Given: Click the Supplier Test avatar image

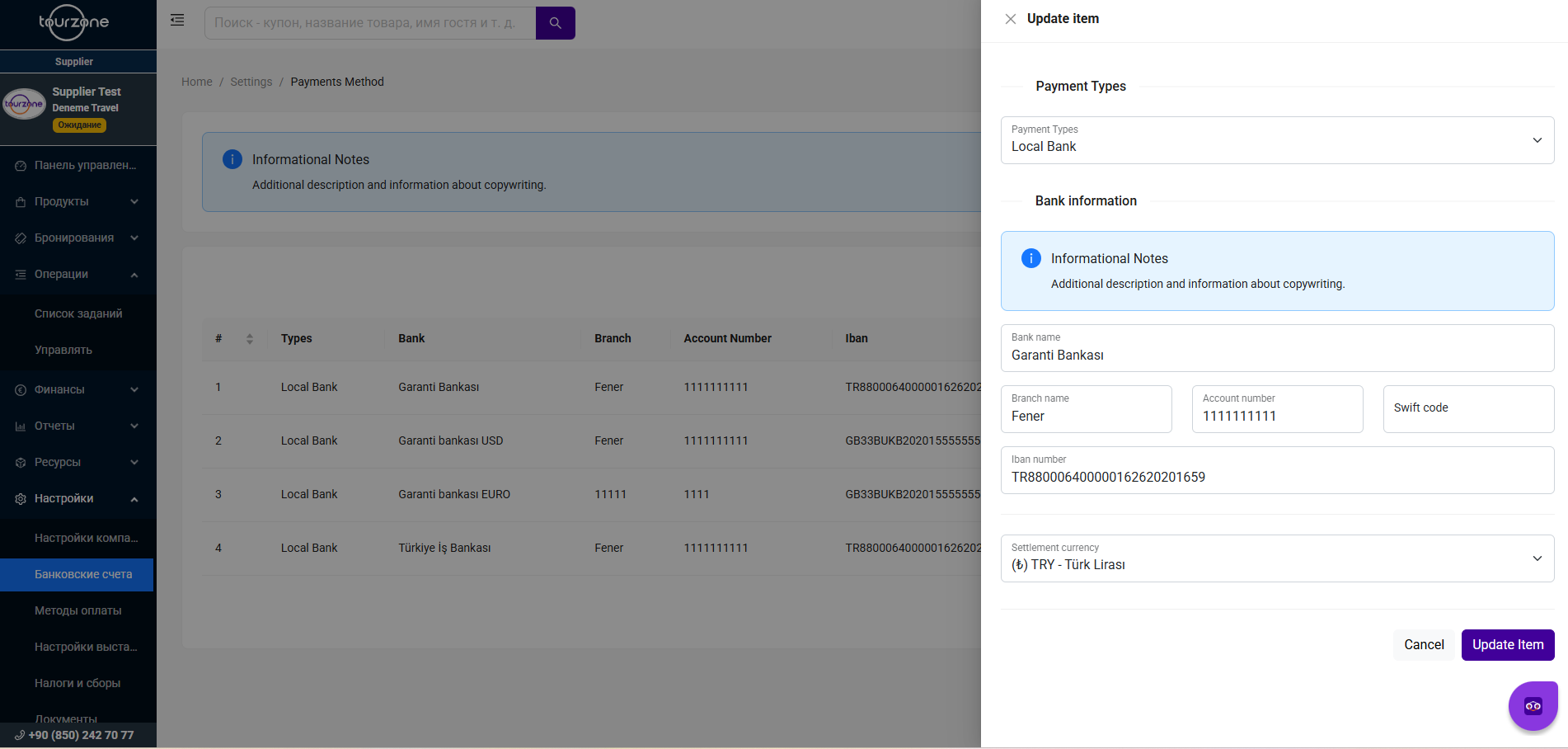Looking at the screenshot, I should click(x=24, y=105).
